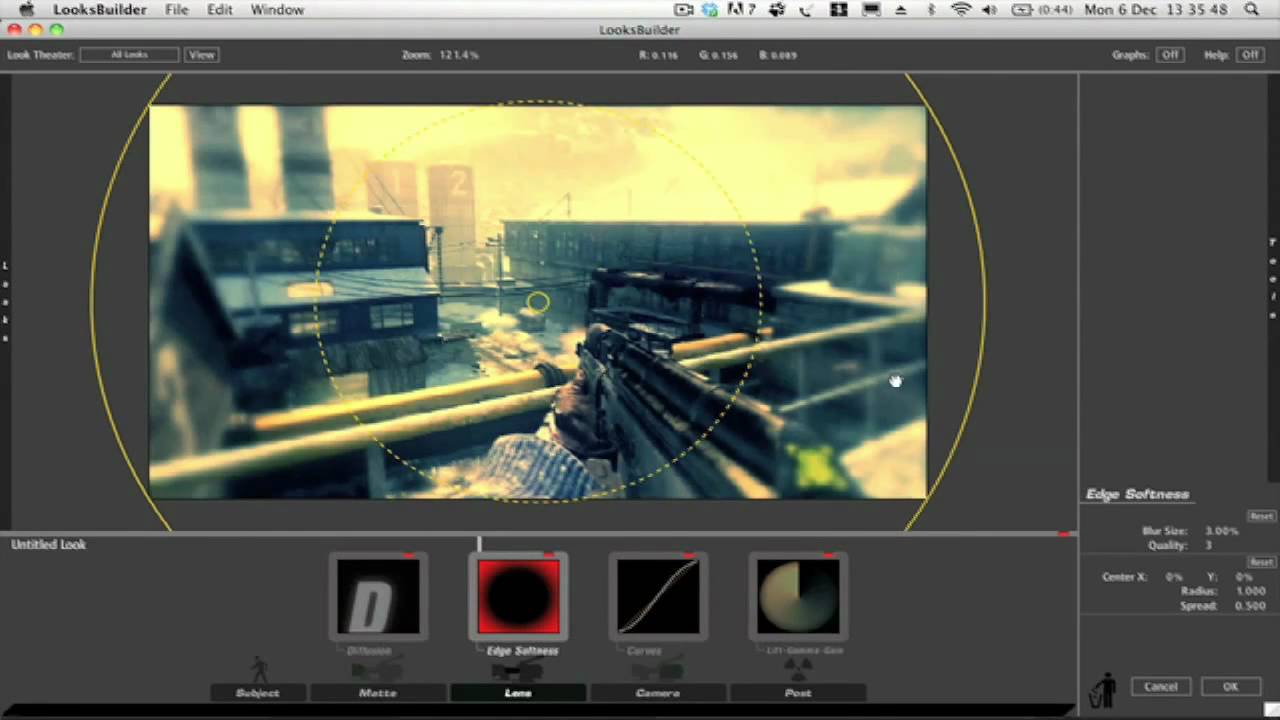Disable Edge Softness with its red indicator

pyautogui.click(x=548, y=555)
